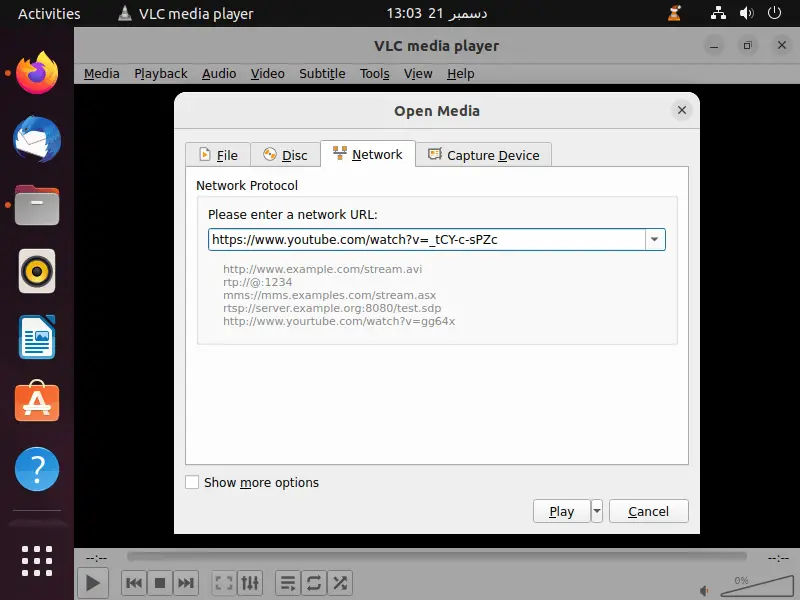The width and height of the screenshot is (800, 600).
Task: Open Ubuntu Software store
Action: pyautogui.click(x=37, y=402)
